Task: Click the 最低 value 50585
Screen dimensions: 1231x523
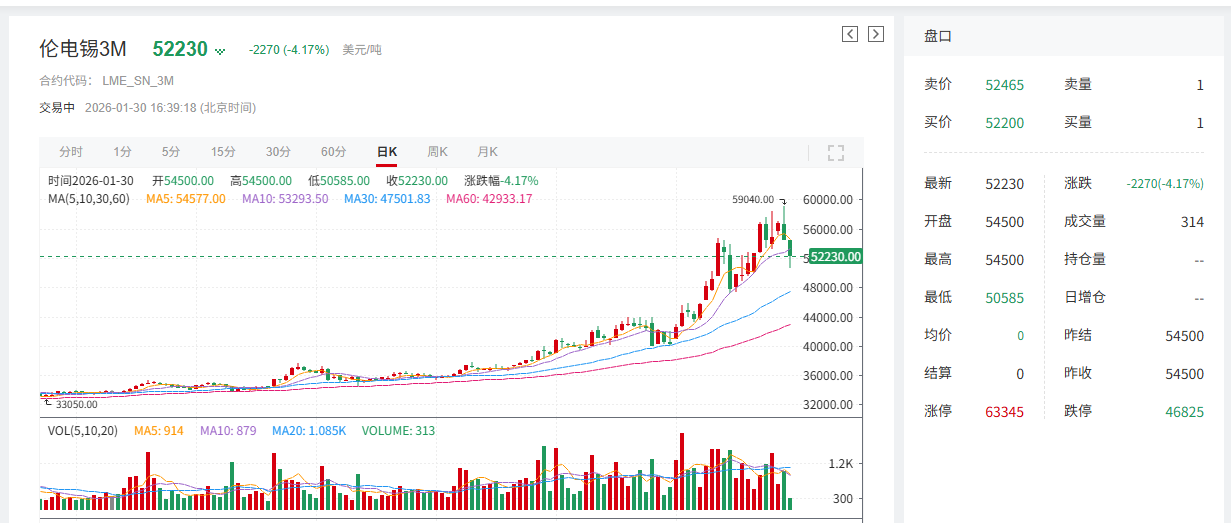Action: click(x=1004, y=298)
